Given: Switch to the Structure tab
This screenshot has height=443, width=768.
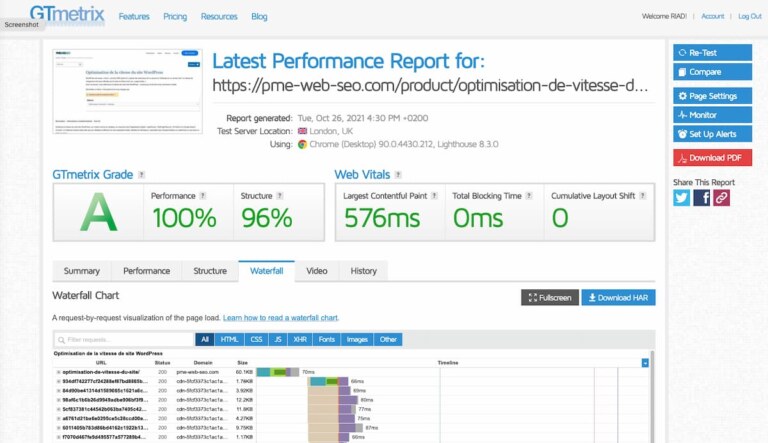Looking at the screenshot, I should point(210,271).
